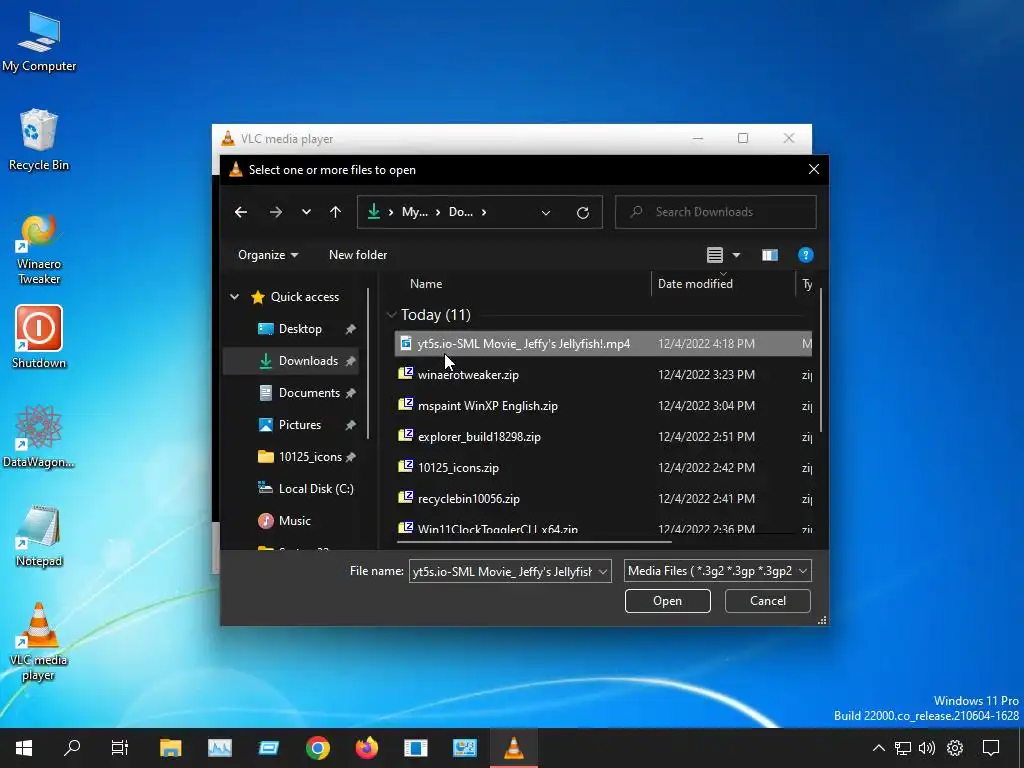Screen dimensions: 1024x768
Task: Go up one folder level with up arrow
Action: (336, 212)
